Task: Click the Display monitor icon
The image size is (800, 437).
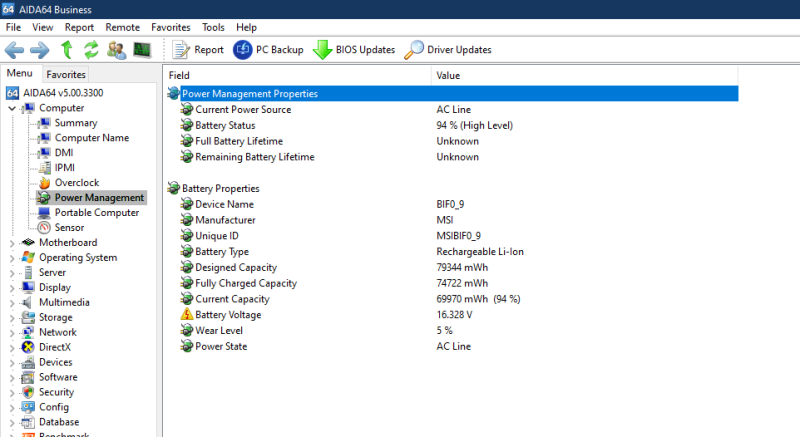Action: (x=28, y=287)
